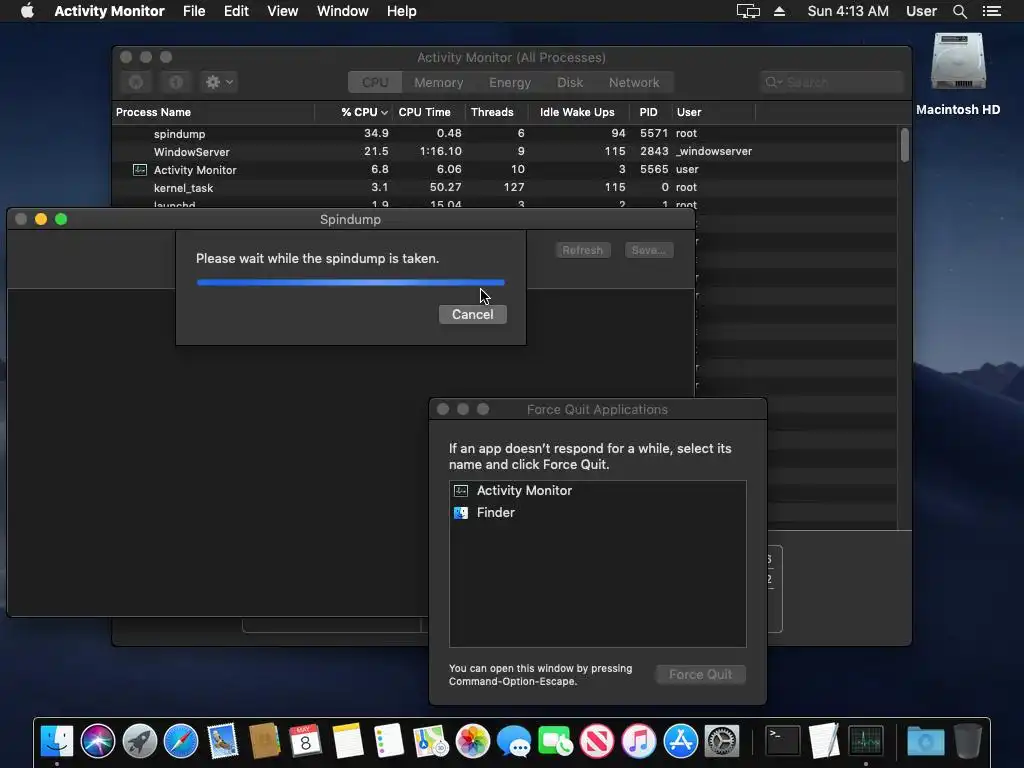Open Maps app in the Dock
The image size is (1024, 768).
click(x=430, y=741)
